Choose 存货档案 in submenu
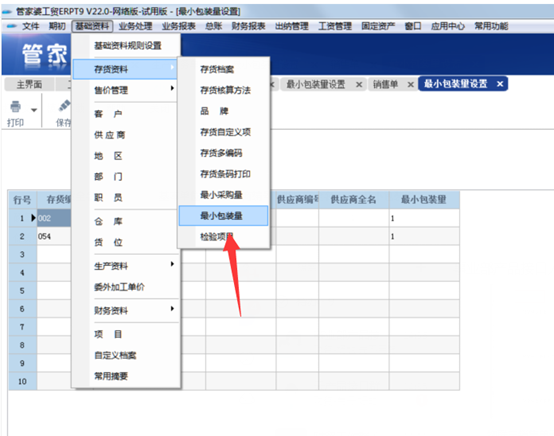Screen dimensions: 554x436 pyautogui.click(x=223, y=69)
